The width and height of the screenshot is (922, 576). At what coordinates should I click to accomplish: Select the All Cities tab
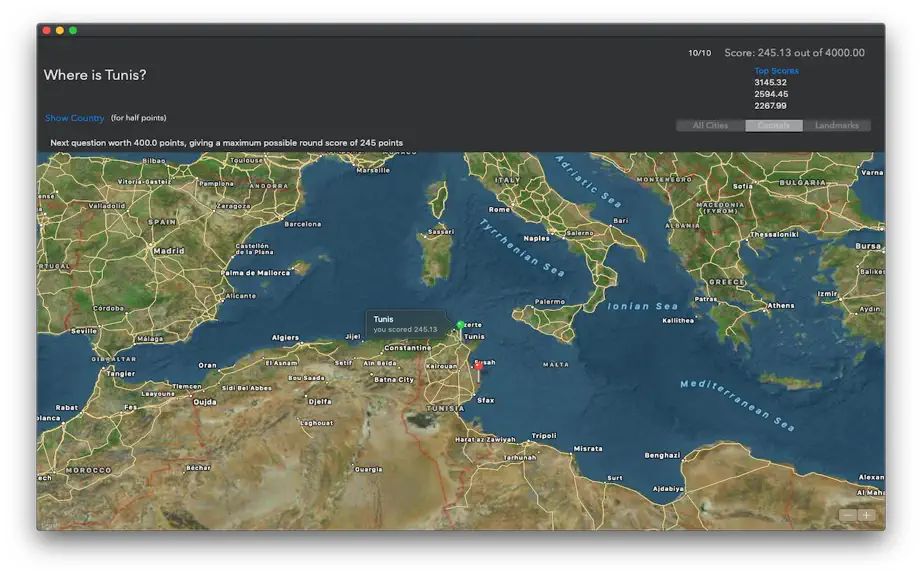point(710,125)
